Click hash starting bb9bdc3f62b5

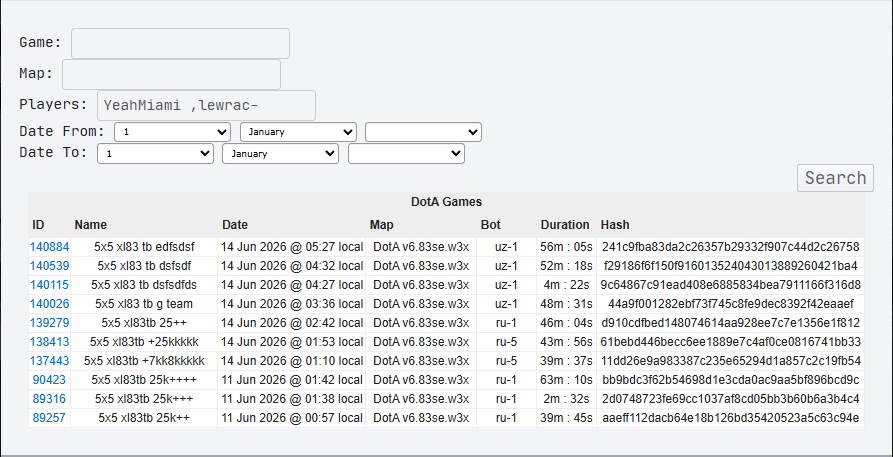click(731, 380)
